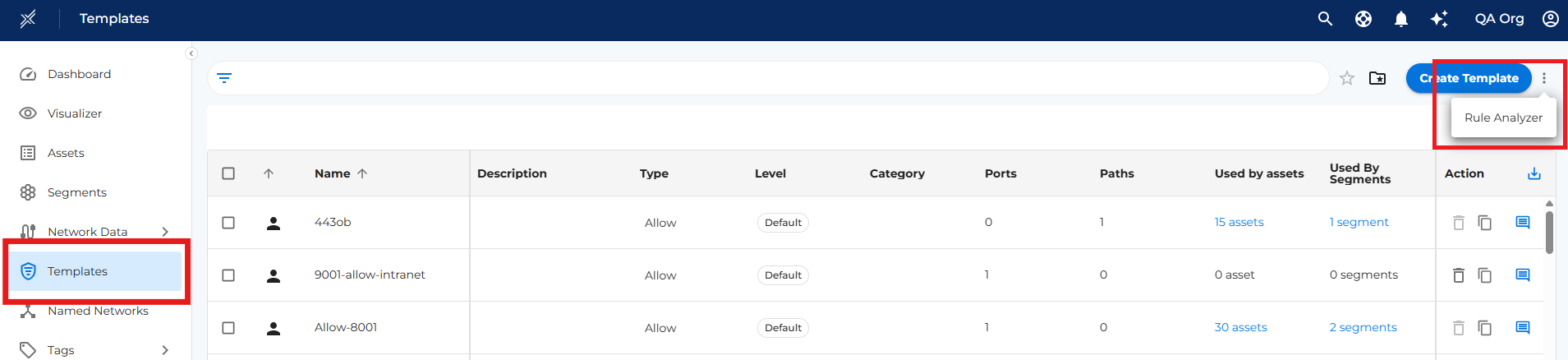Click the filter icon in search bar
1568x360 pixels.
coord(224,78)
